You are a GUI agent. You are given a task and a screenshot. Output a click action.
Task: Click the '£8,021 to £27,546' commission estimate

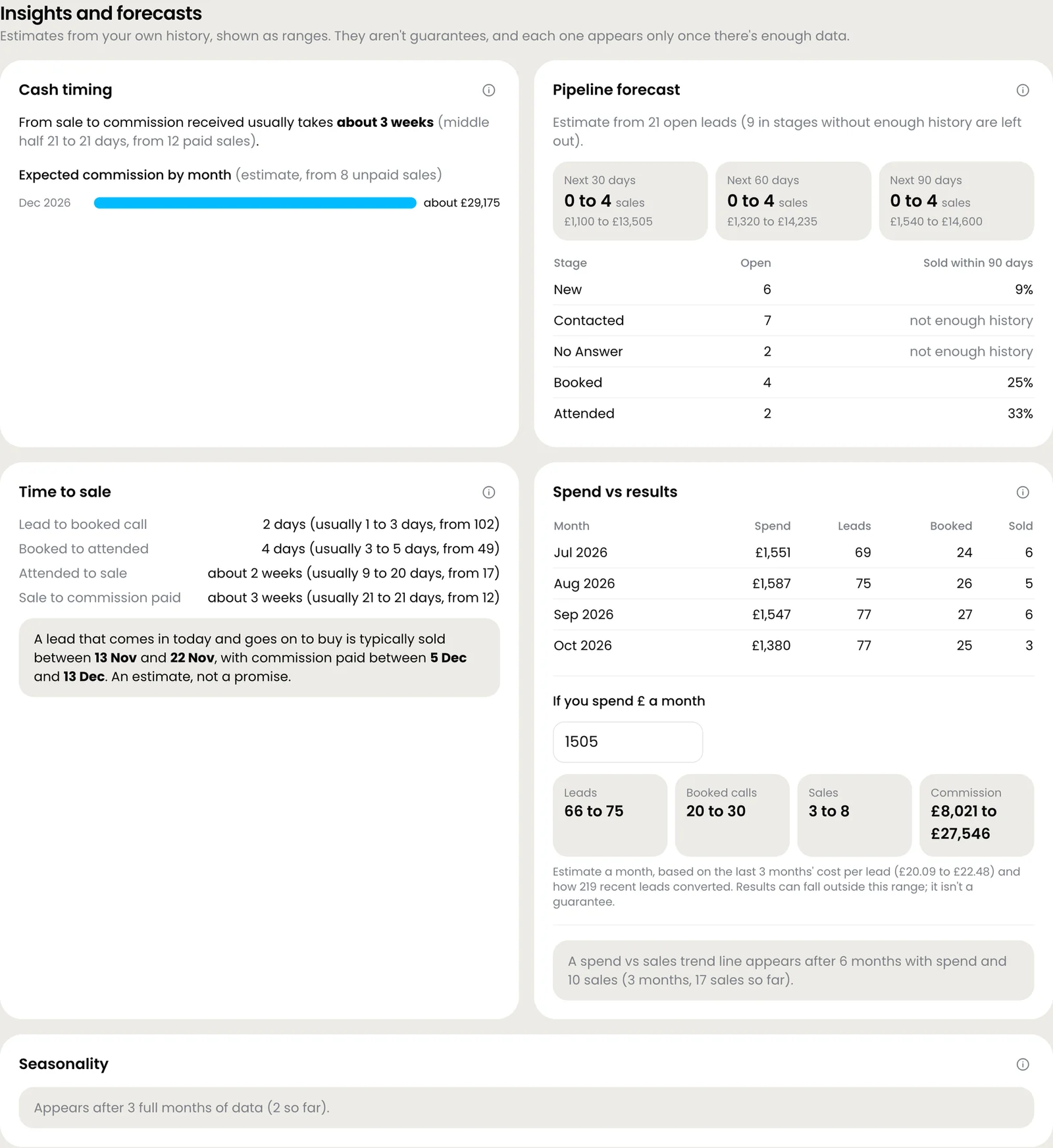coord(963,822)
